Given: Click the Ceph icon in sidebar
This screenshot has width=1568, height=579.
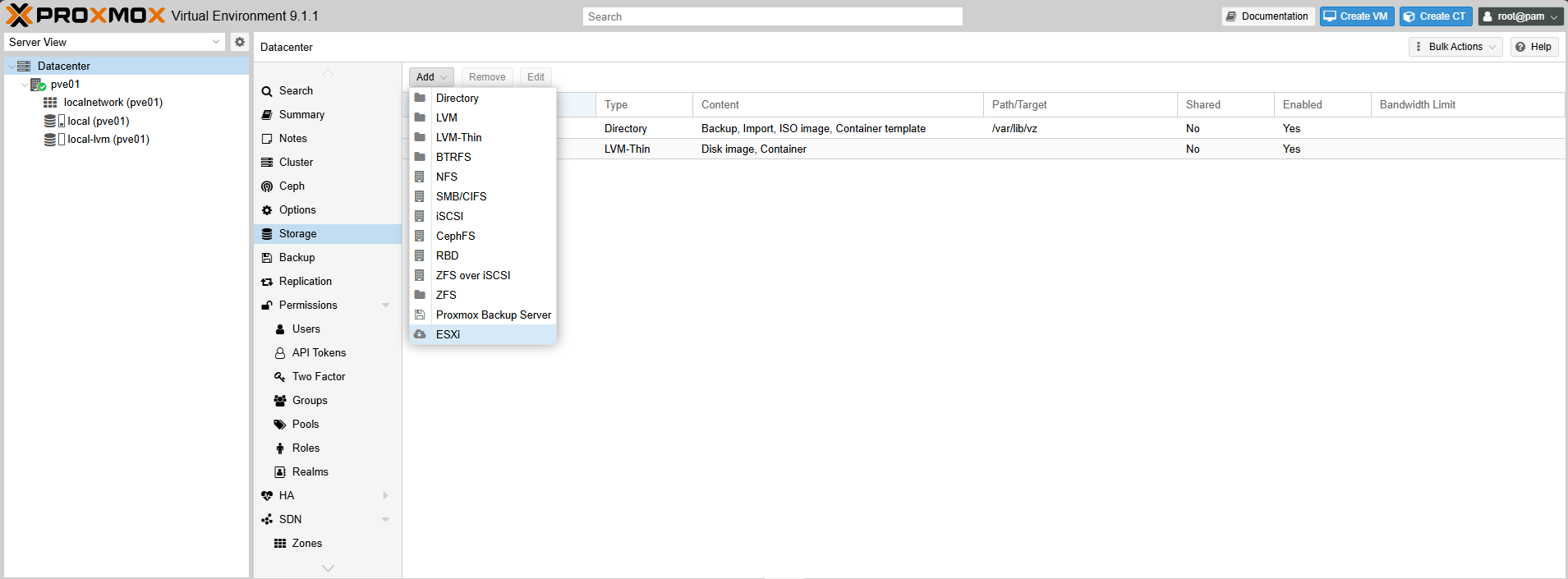Looking at the screenshot, I should [x=267, y=186].
